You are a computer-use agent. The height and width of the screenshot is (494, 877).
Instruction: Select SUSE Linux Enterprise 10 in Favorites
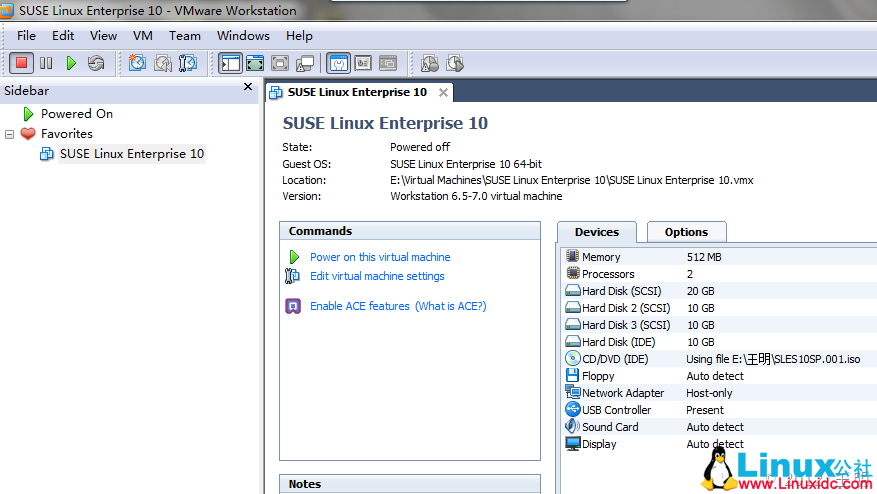click(132, 154)
